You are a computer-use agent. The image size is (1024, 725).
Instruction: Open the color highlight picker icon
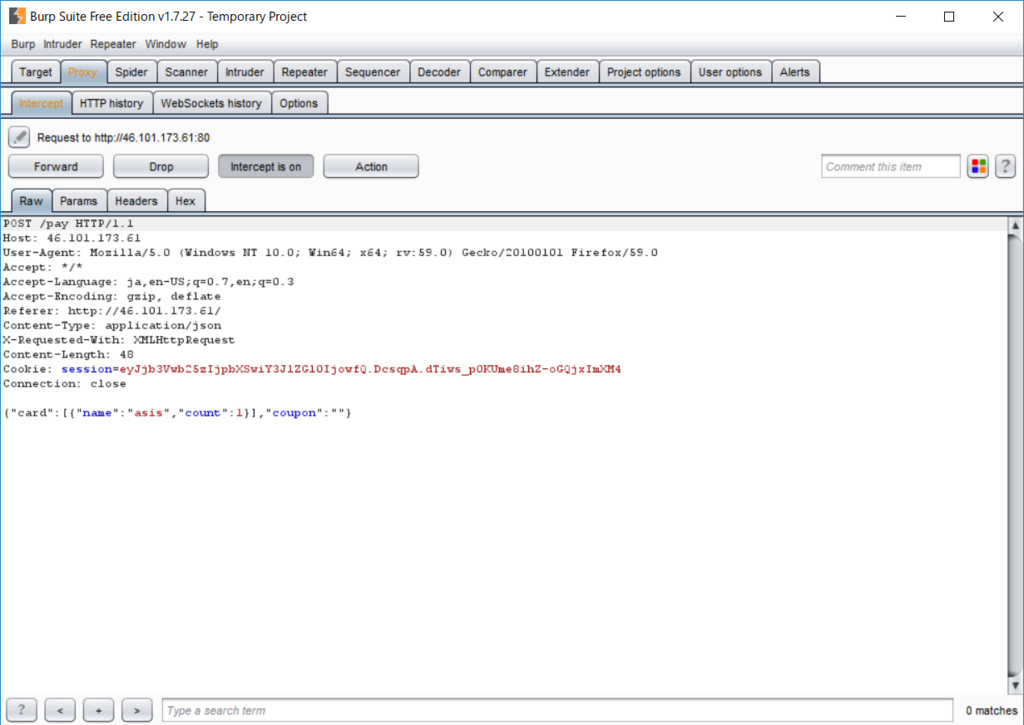[x=978, y=167]
